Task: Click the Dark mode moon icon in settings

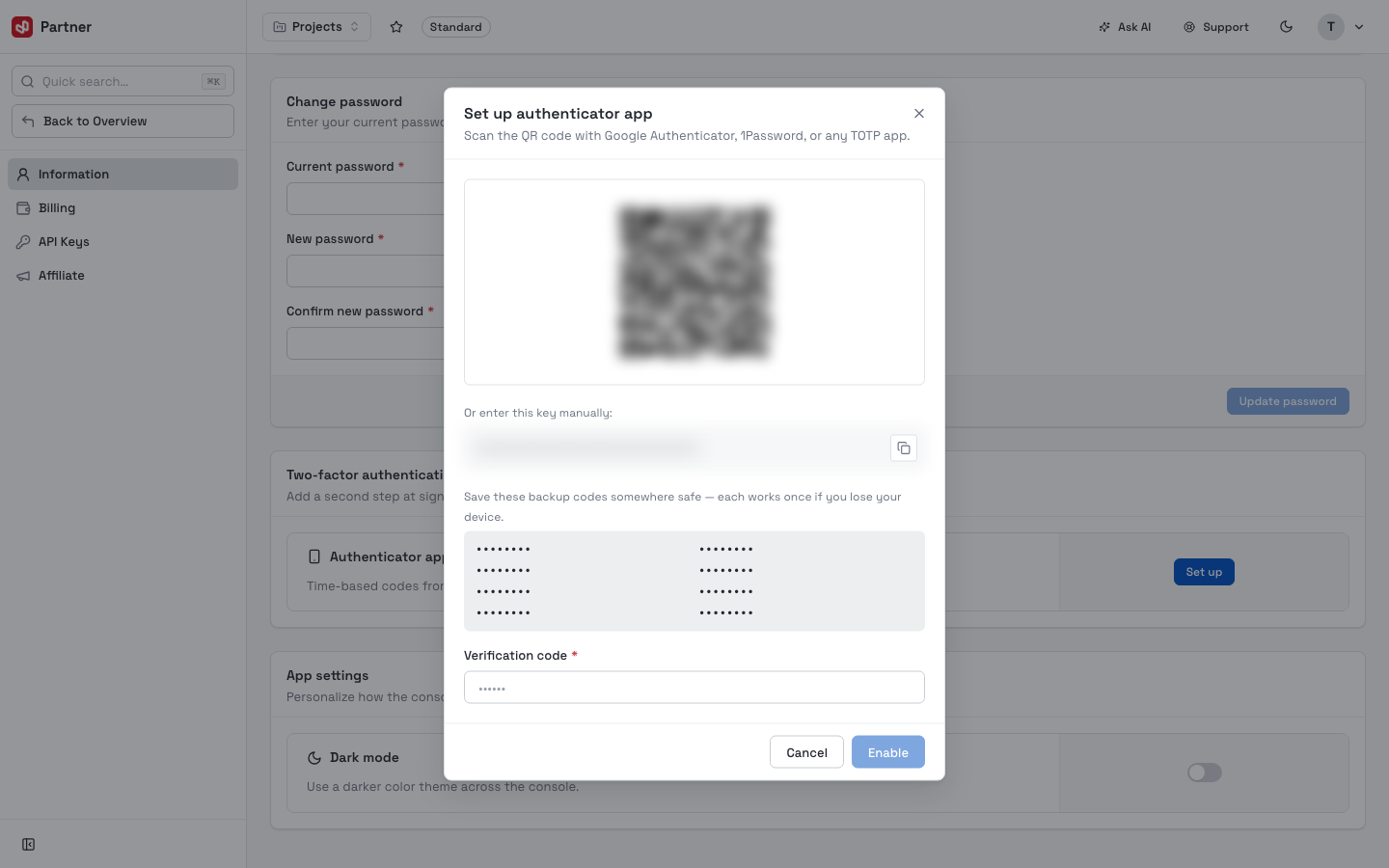Action: tap(314, 758)
